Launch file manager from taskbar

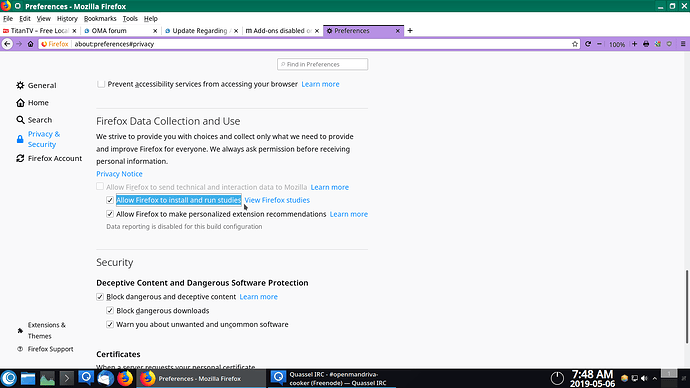tap(28, 378)
